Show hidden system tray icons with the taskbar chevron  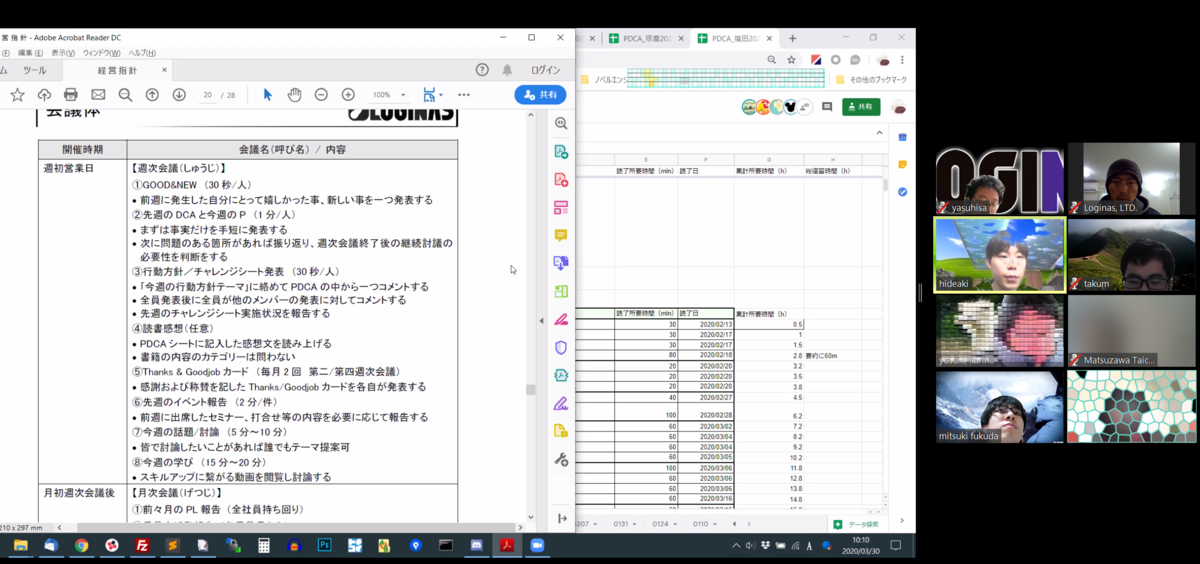coord(737,546)
